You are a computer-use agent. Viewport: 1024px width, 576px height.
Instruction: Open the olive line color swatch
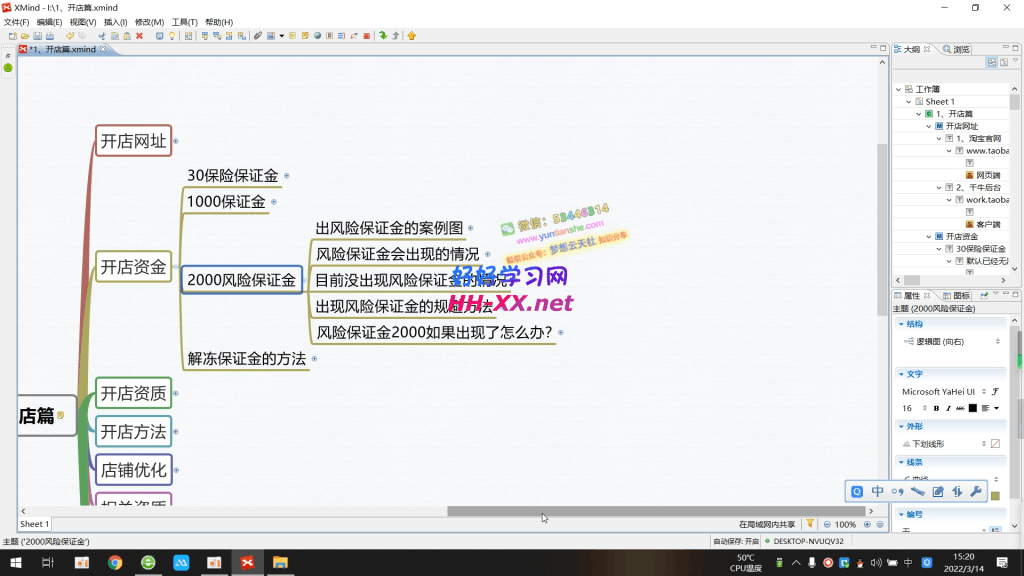coord(995,496)
